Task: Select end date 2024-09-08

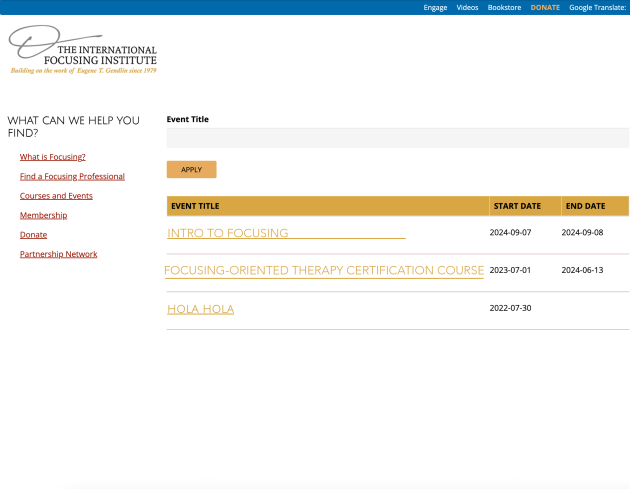Action: pyautogui.click(x=582, y=232)
